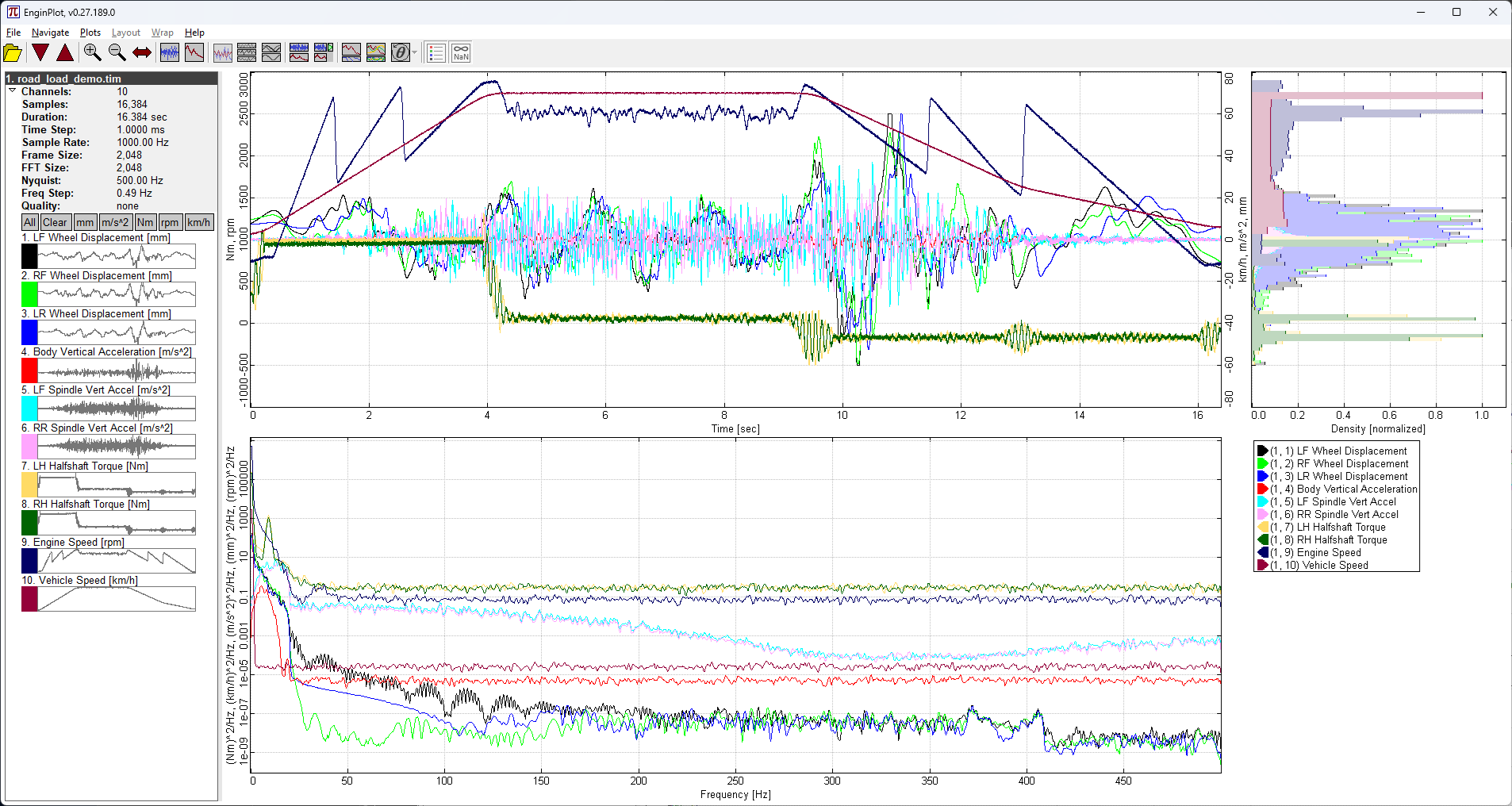Click the Clear channels button

coord(56,222)
